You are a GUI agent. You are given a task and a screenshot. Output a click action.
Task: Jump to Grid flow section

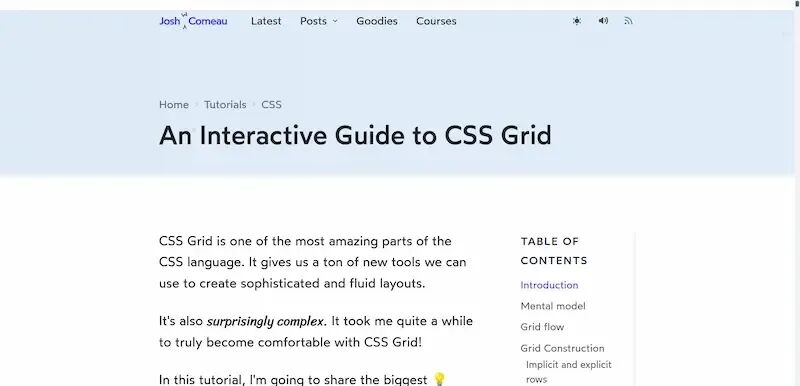click(x=542, y=327)
